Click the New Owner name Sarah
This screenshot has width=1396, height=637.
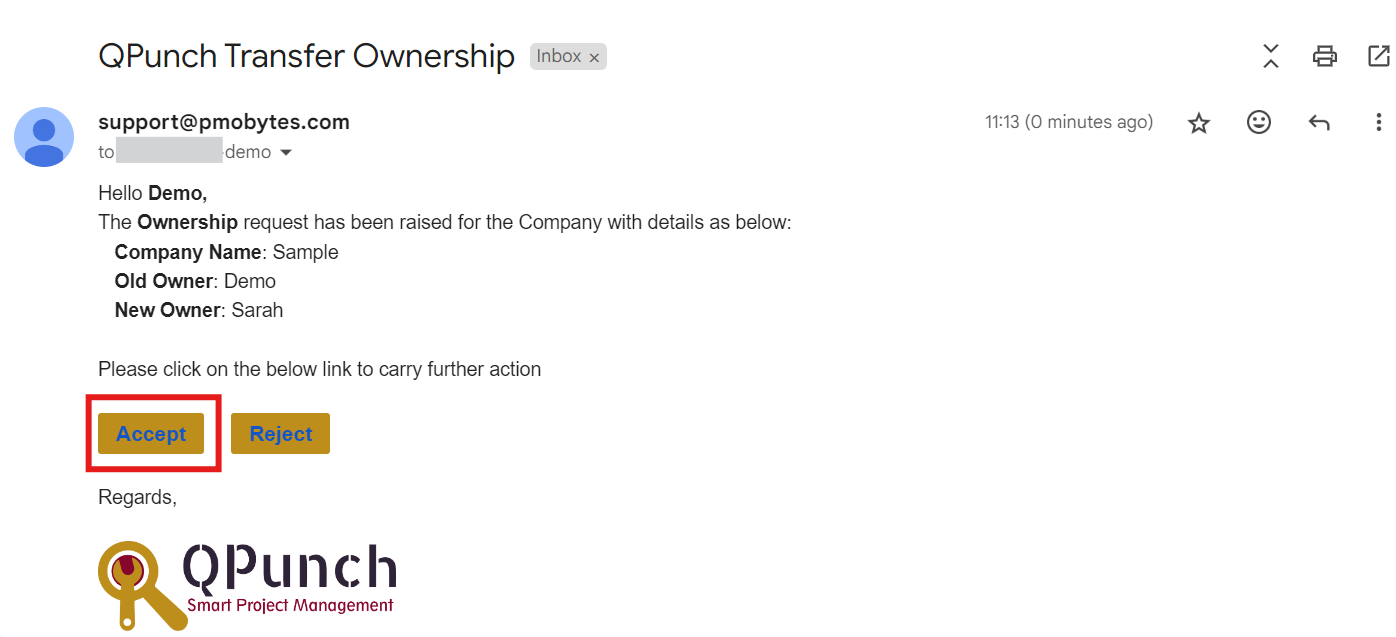[257, 310]
